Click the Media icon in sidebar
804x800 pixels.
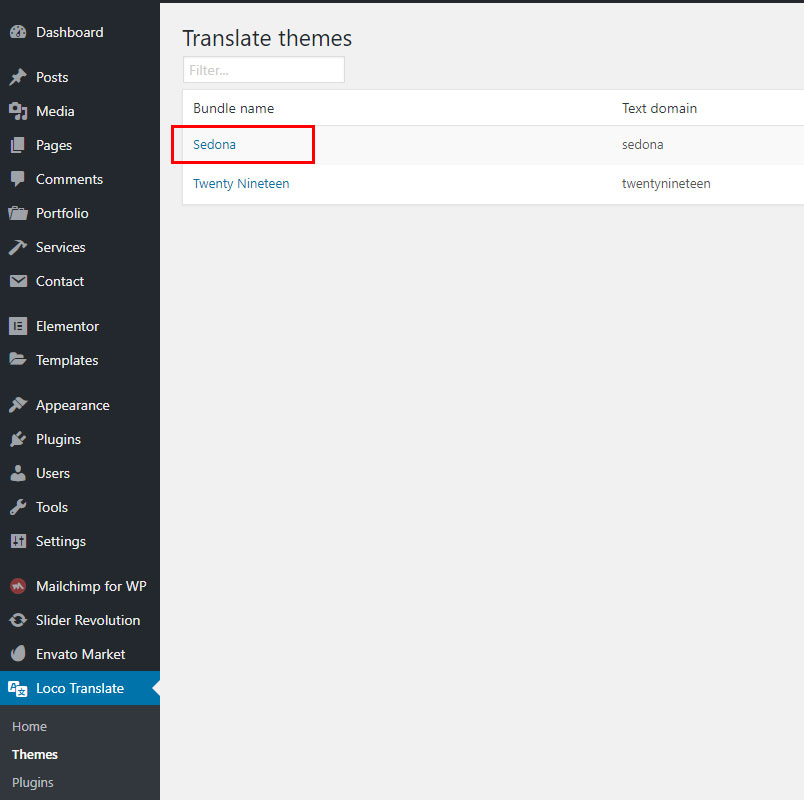point(18,111)
